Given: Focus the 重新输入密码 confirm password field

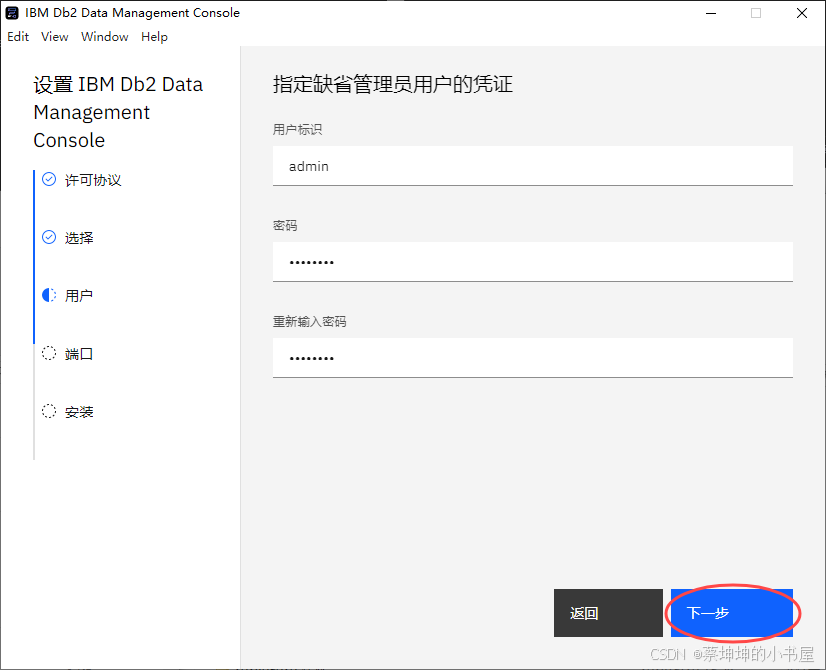Looking at the screenshot, I should pos(533,358).
